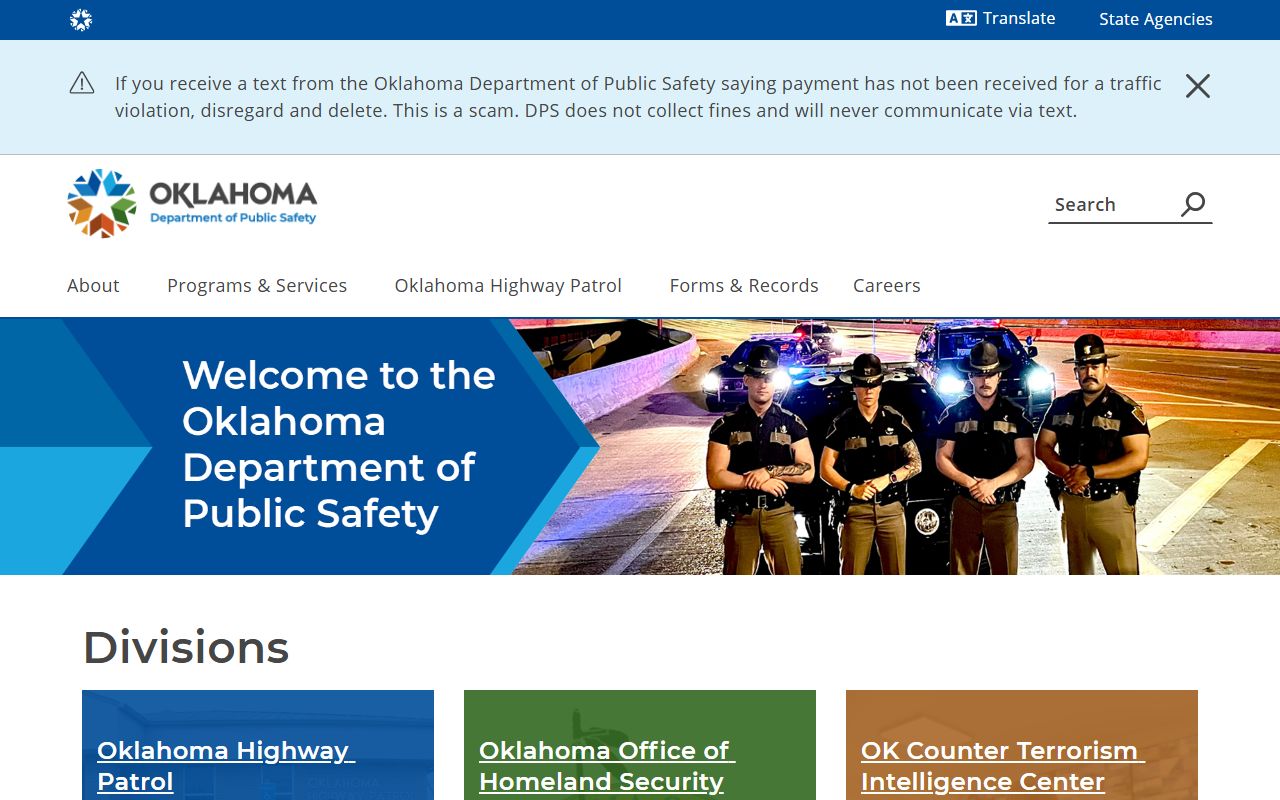This screenshot has width=1280, height=800.
Task: Click inside the Search input field
Action: click(1112, 204)
